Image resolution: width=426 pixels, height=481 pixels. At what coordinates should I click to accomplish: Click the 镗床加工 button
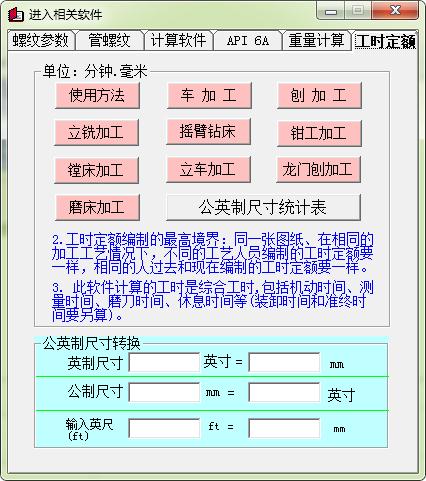pyautogui.click(x=96, y=170)
